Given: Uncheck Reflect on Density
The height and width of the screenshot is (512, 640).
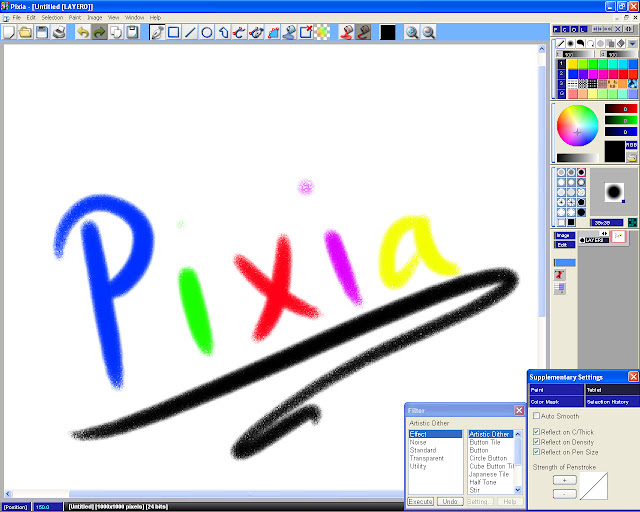Looking at the screenshot, I should tap(537, 442).
